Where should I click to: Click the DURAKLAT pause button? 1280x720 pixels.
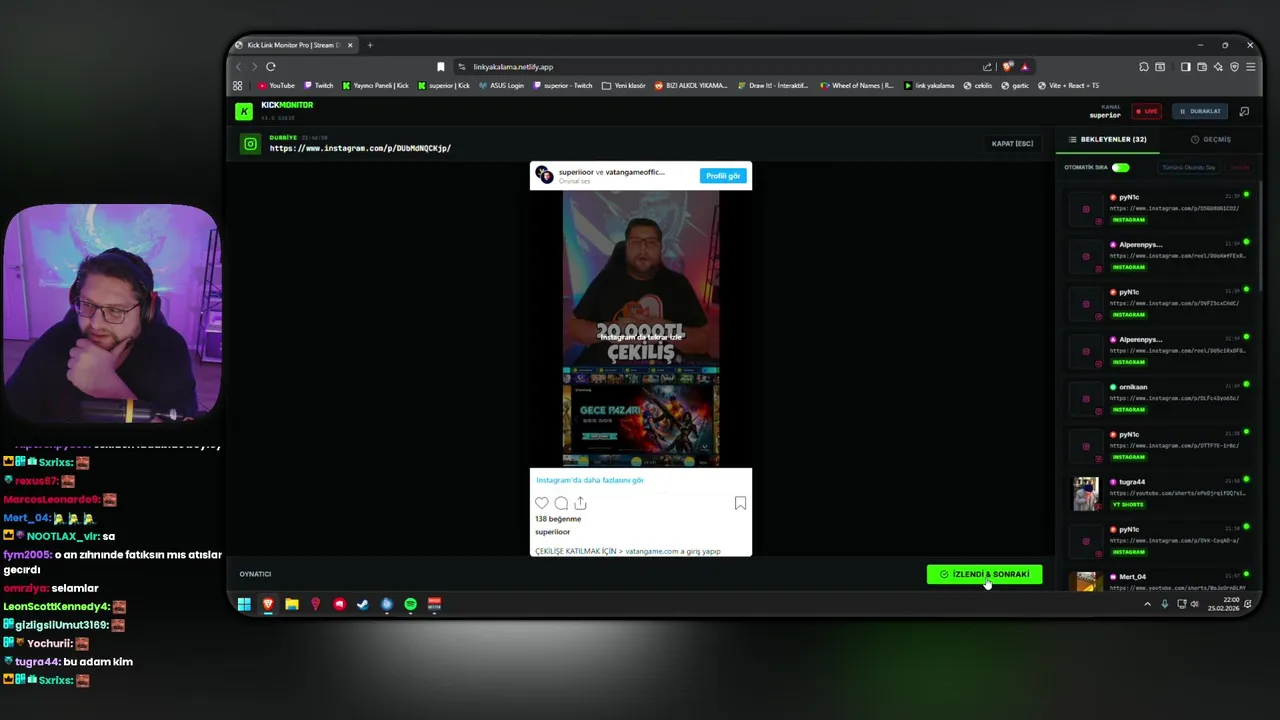(x=1199, y=111)
